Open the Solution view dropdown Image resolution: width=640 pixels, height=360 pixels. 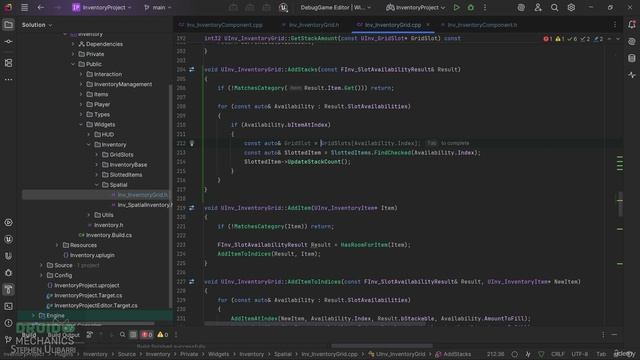tap(37, 25)
